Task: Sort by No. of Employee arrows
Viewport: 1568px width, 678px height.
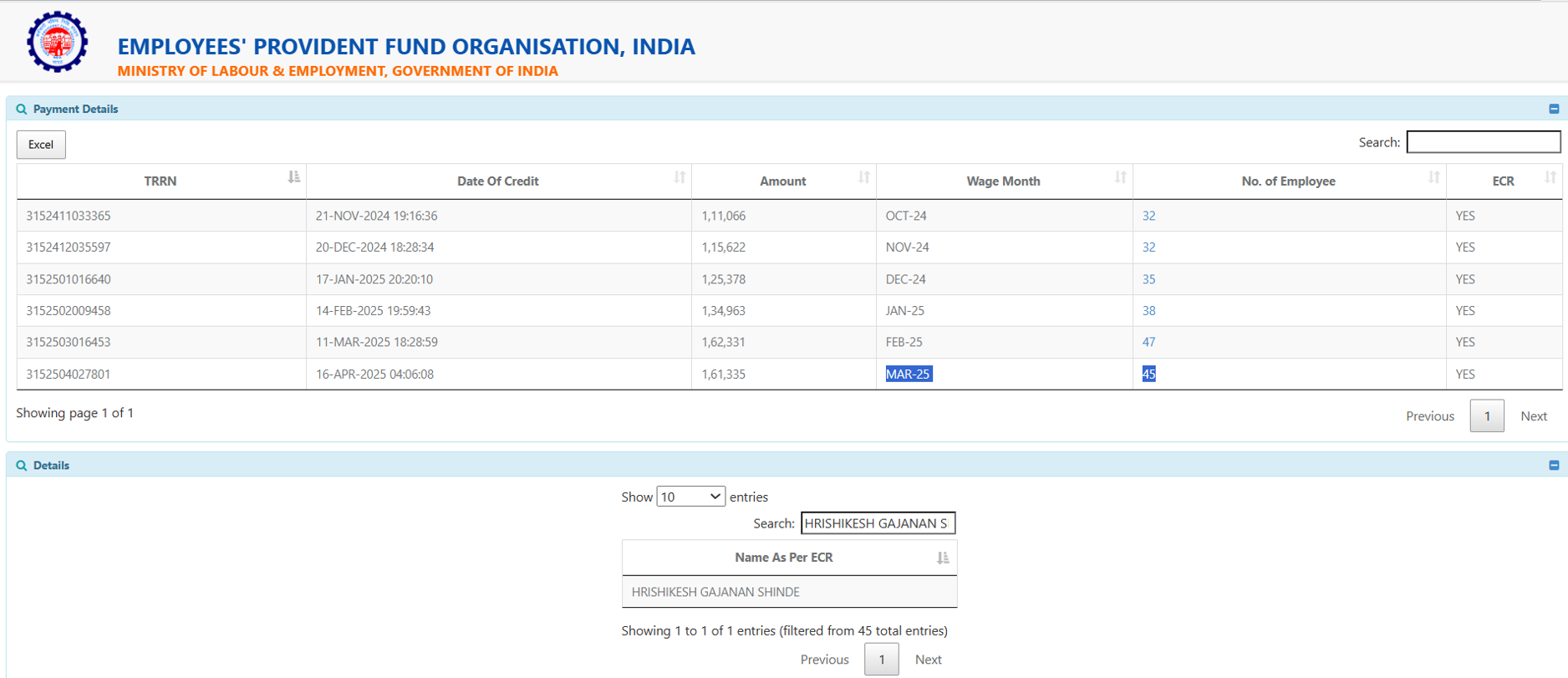Action: (x=1433, y=177)
